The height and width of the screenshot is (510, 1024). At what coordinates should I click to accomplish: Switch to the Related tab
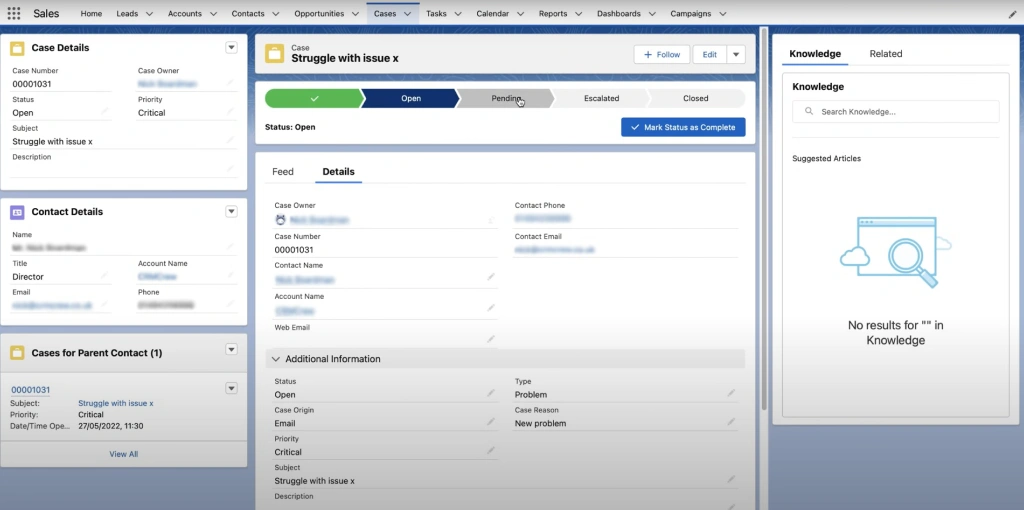[x=885, y=54]
